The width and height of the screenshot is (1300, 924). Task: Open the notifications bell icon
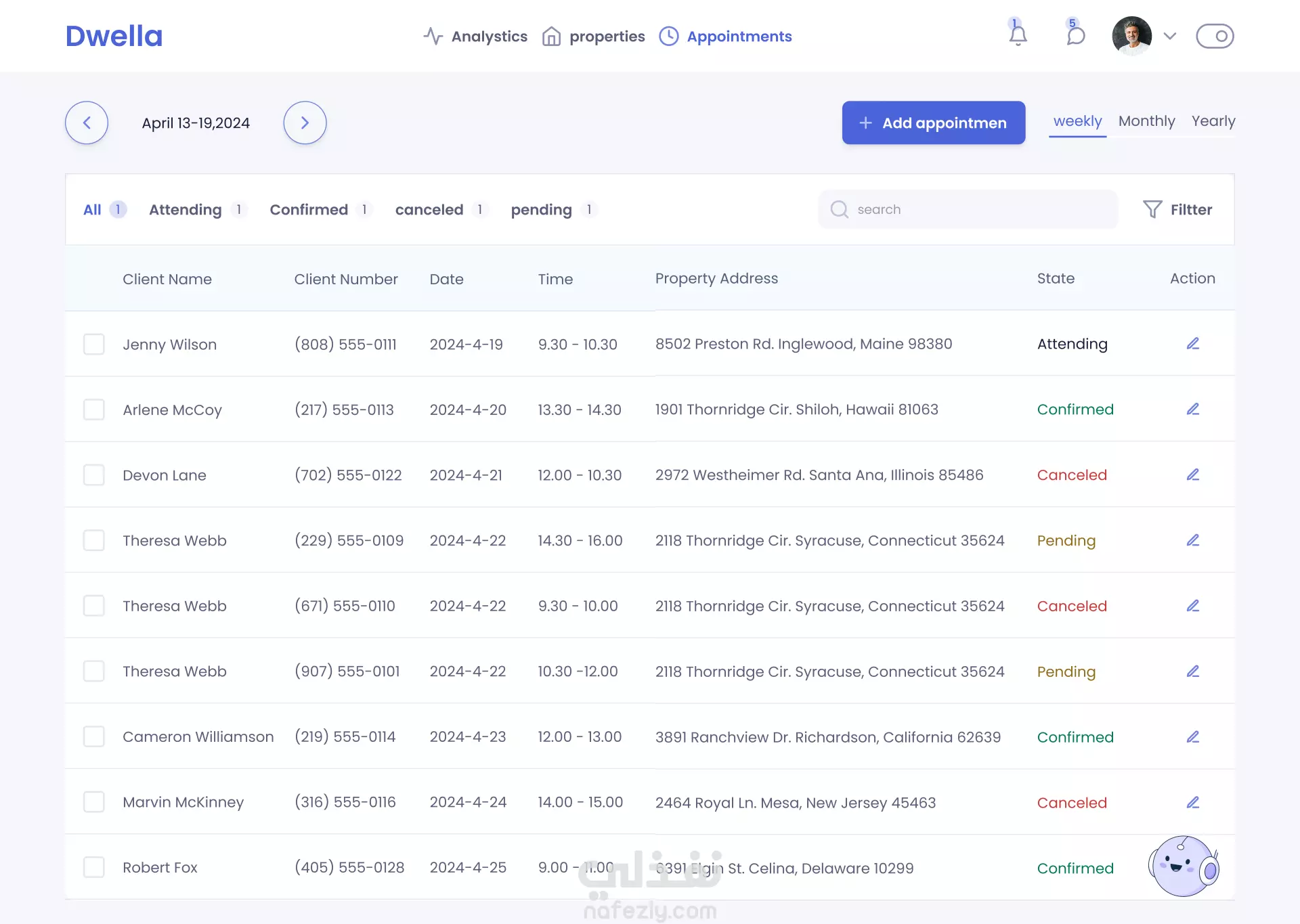[x=1018, y=35]
